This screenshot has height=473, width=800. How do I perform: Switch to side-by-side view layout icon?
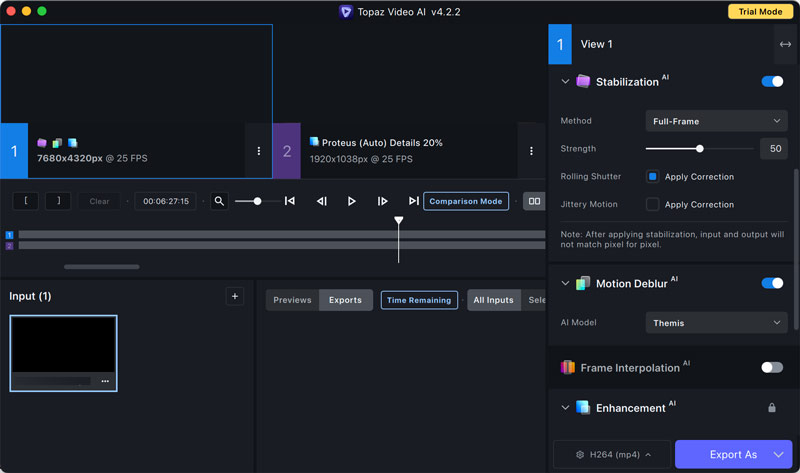point(534,201)
